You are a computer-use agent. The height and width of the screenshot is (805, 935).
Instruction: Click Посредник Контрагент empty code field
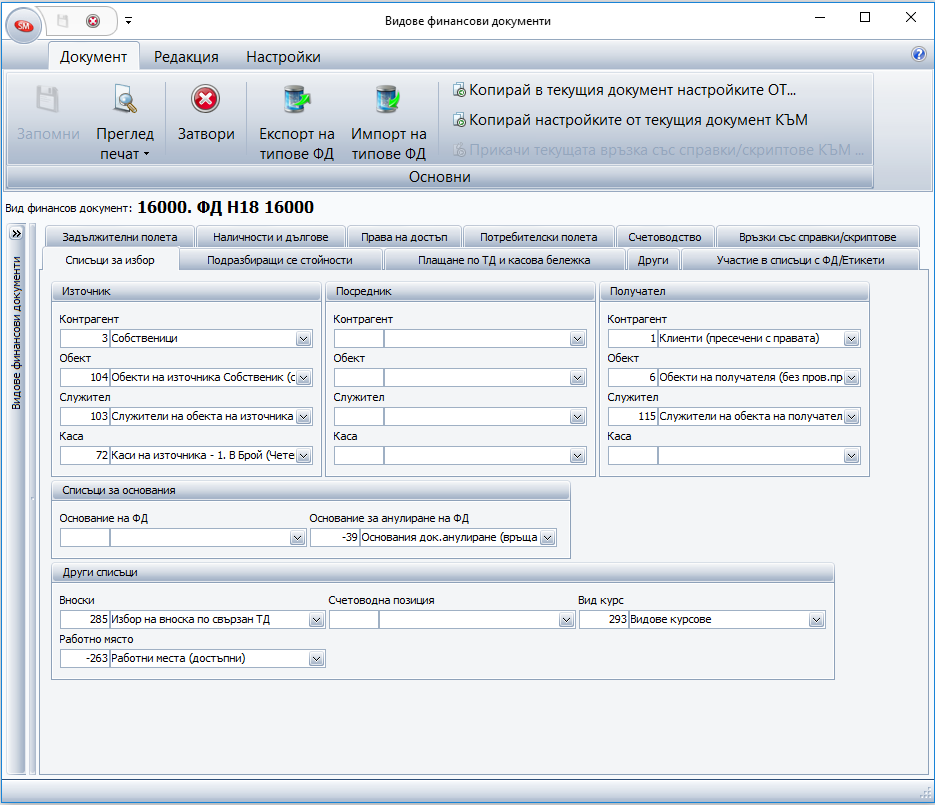pos(358,339)
